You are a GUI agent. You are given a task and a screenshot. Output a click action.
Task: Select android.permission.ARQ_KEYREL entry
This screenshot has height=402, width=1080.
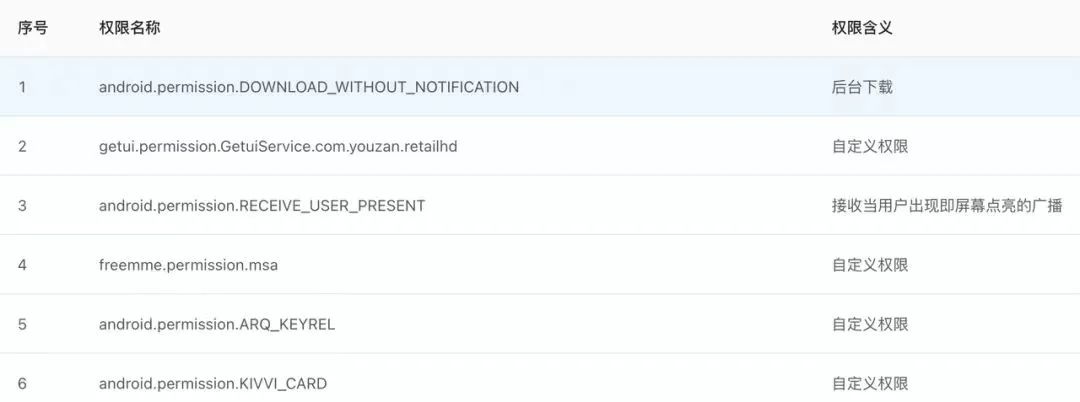tap(217, 324)
